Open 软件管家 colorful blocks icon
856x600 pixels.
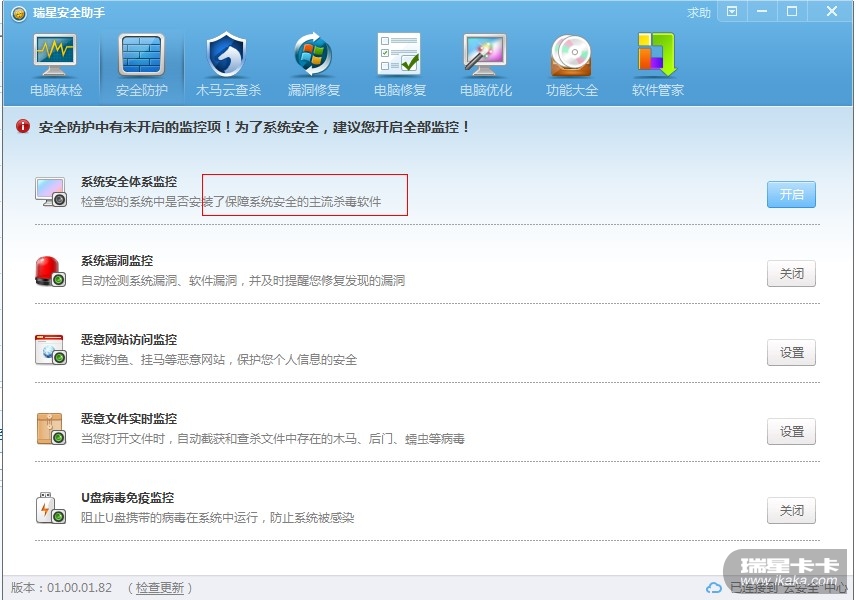657,54
